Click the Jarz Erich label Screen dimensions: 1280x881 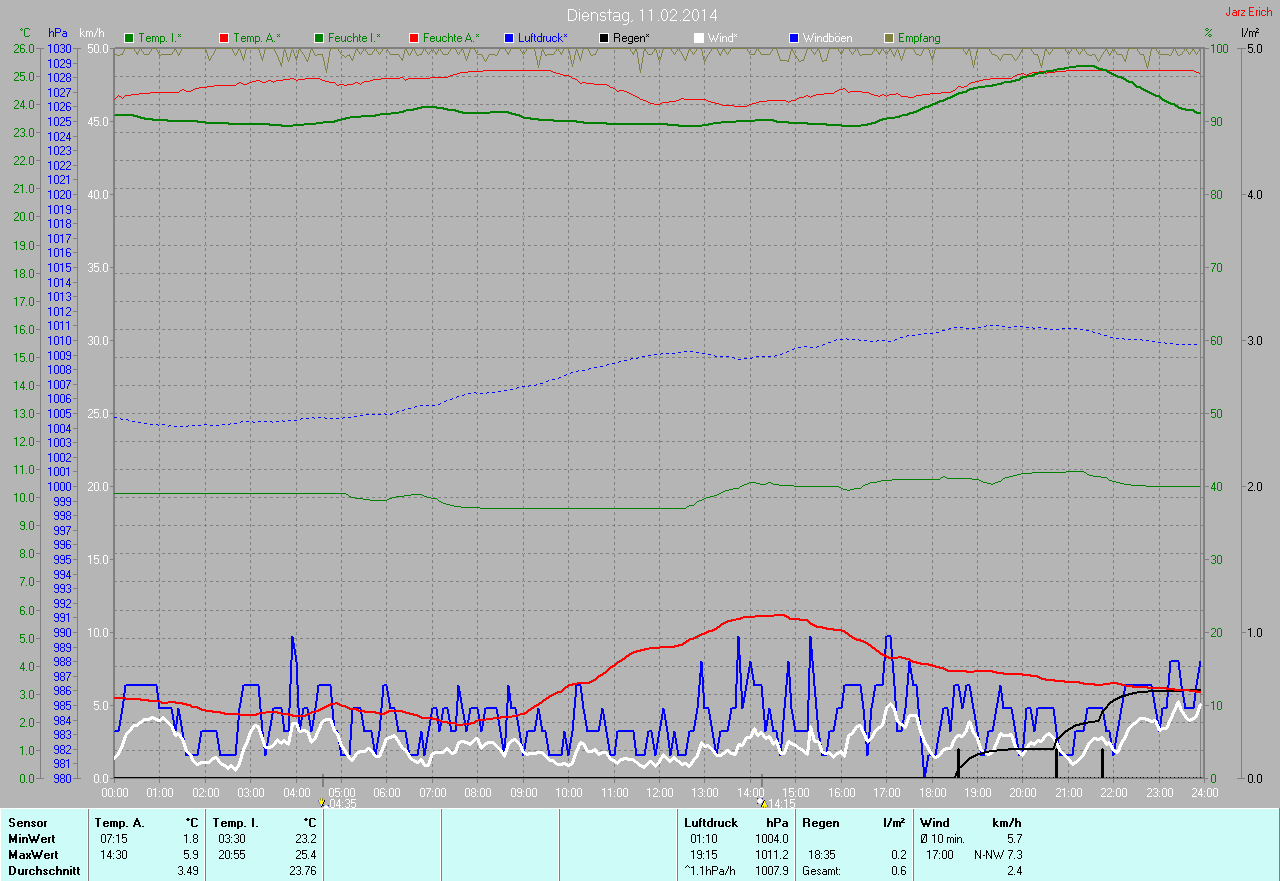(x=1248, y=12)
